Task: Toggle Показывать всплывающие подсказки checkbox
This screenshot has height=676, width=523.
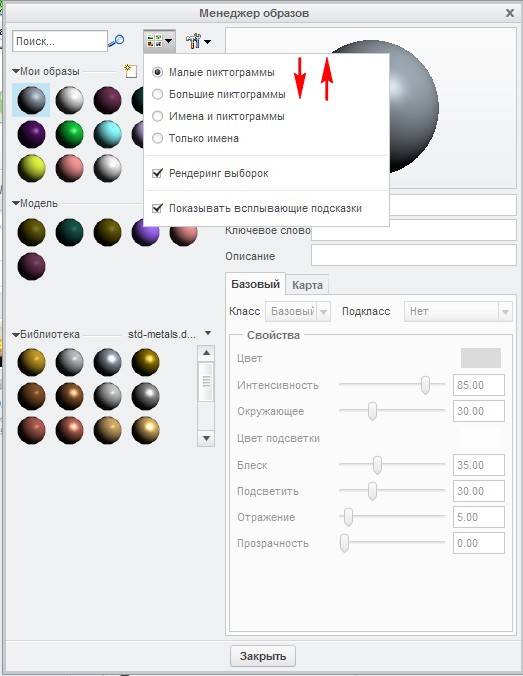Action: coord(157,208)
